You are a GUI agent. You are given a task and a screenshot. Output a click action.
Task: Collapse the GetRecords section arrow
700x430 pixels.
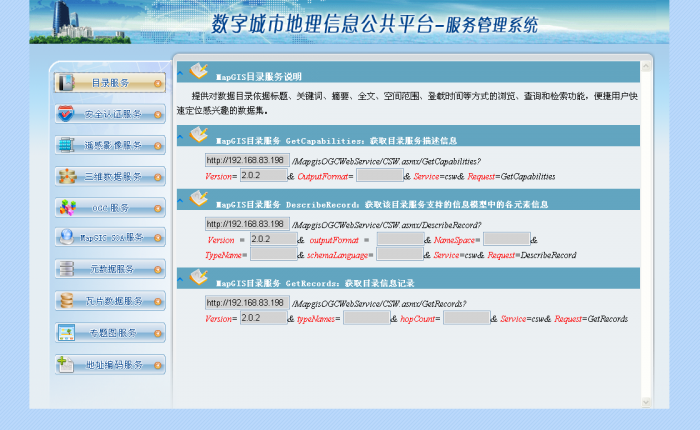coord(180,282)
